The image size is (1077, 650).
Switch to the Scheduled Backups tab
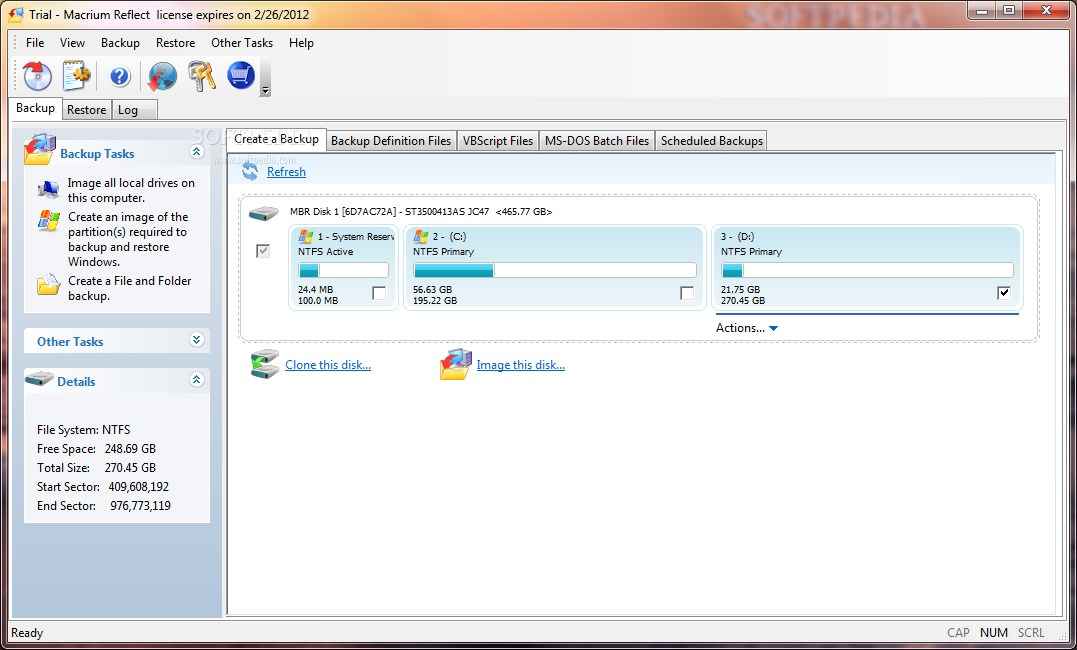point(711,141)
